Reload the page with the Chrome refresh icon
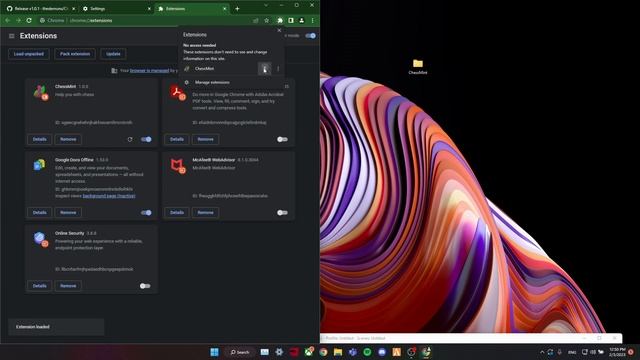The height and width of the screenshot is (360, 640). point(29,20)
